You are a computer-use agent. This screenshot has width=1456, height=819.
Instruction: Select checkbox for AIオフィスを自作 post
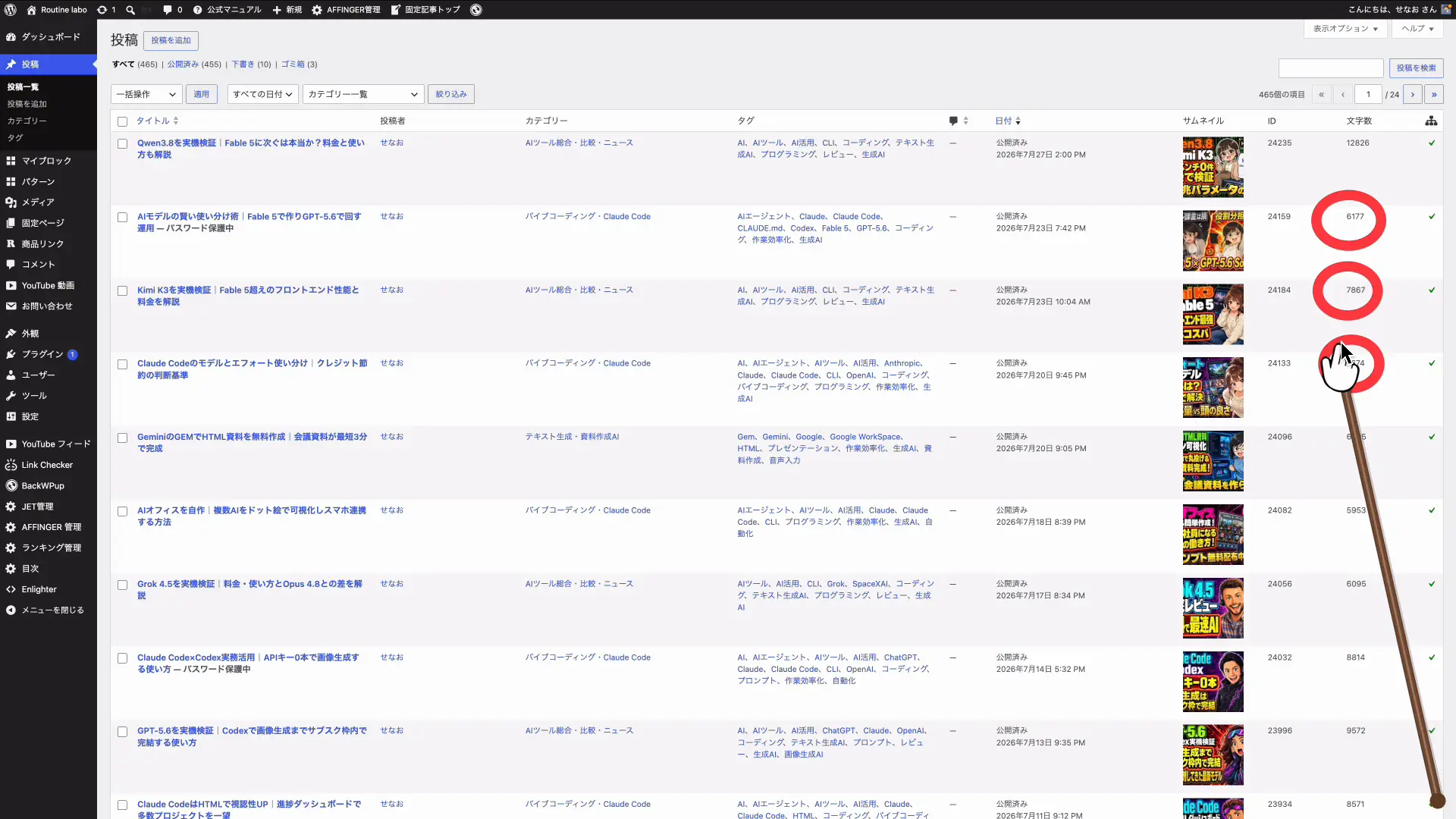(122, 511)
